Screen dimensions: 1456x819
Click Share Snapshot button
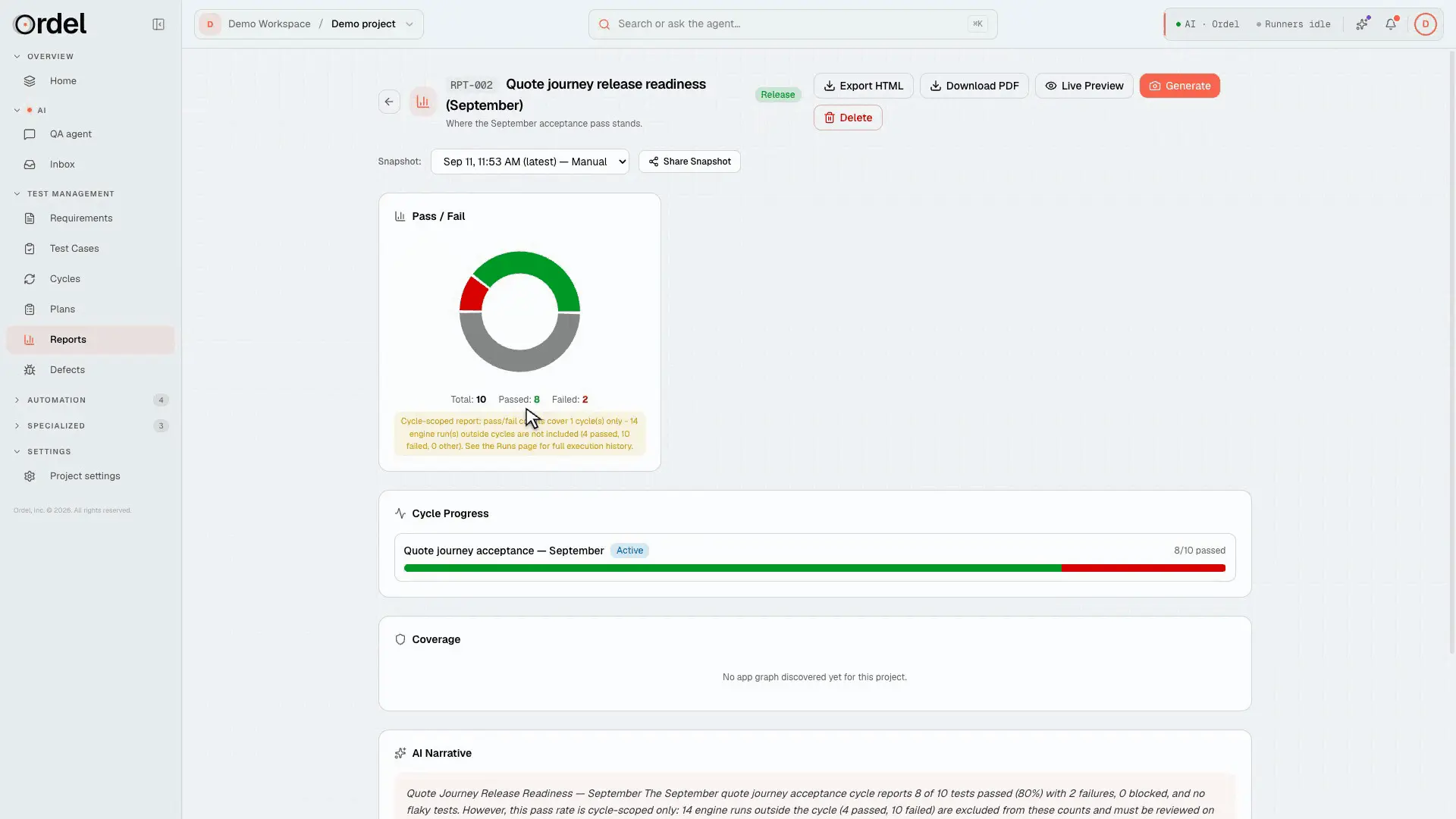pos(689,162)
